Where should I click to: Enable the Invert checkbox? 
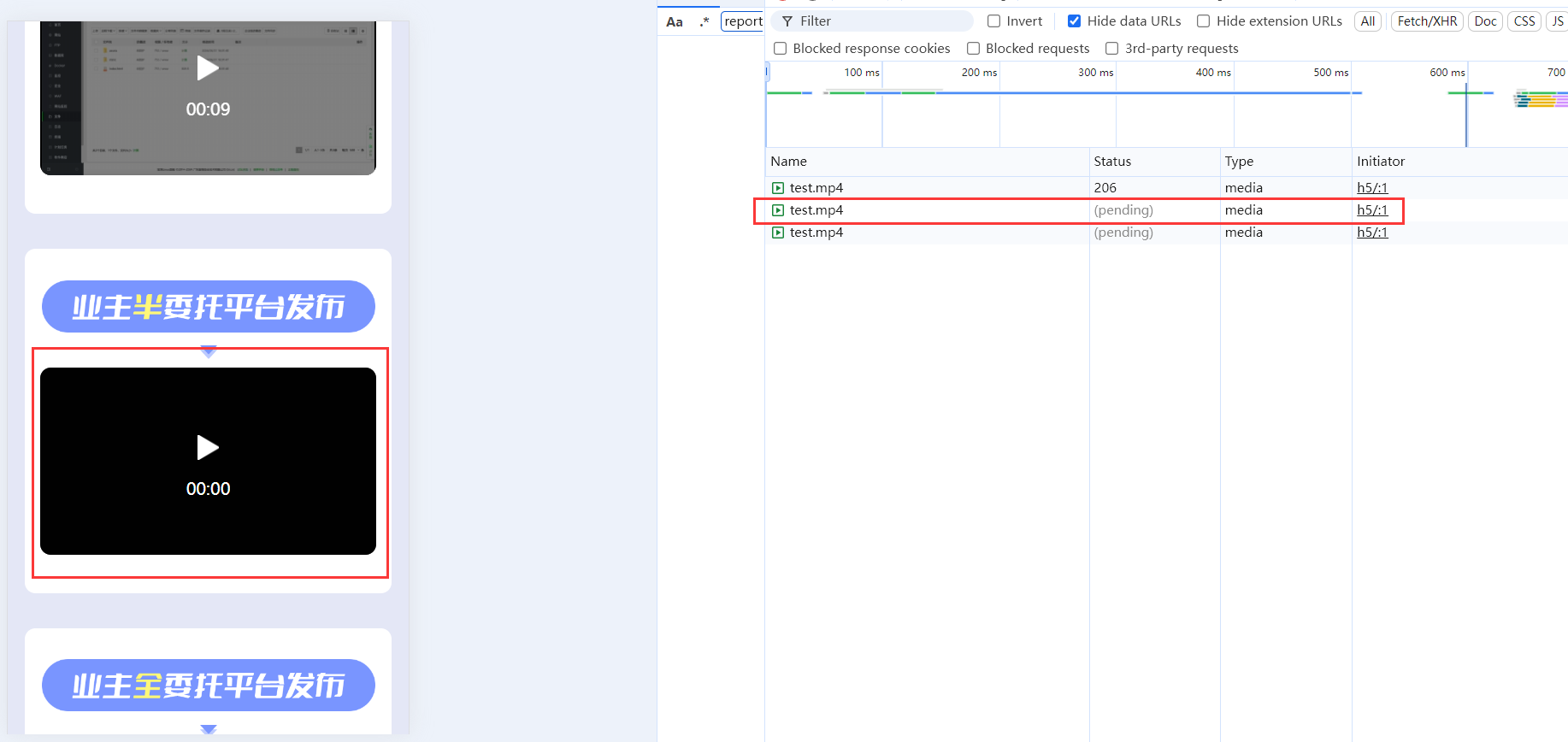[993, 21]
